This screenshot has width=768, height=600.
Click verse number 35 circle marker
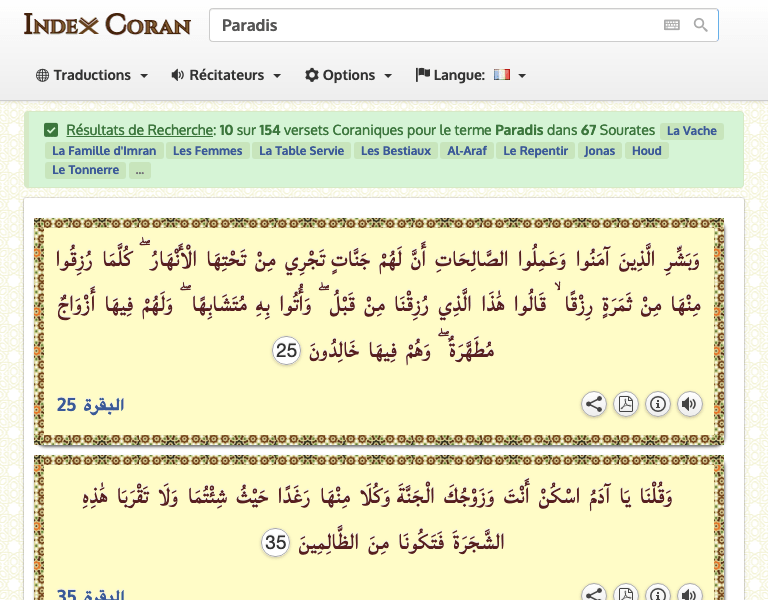pyautogui.click(x=277, y=543)
